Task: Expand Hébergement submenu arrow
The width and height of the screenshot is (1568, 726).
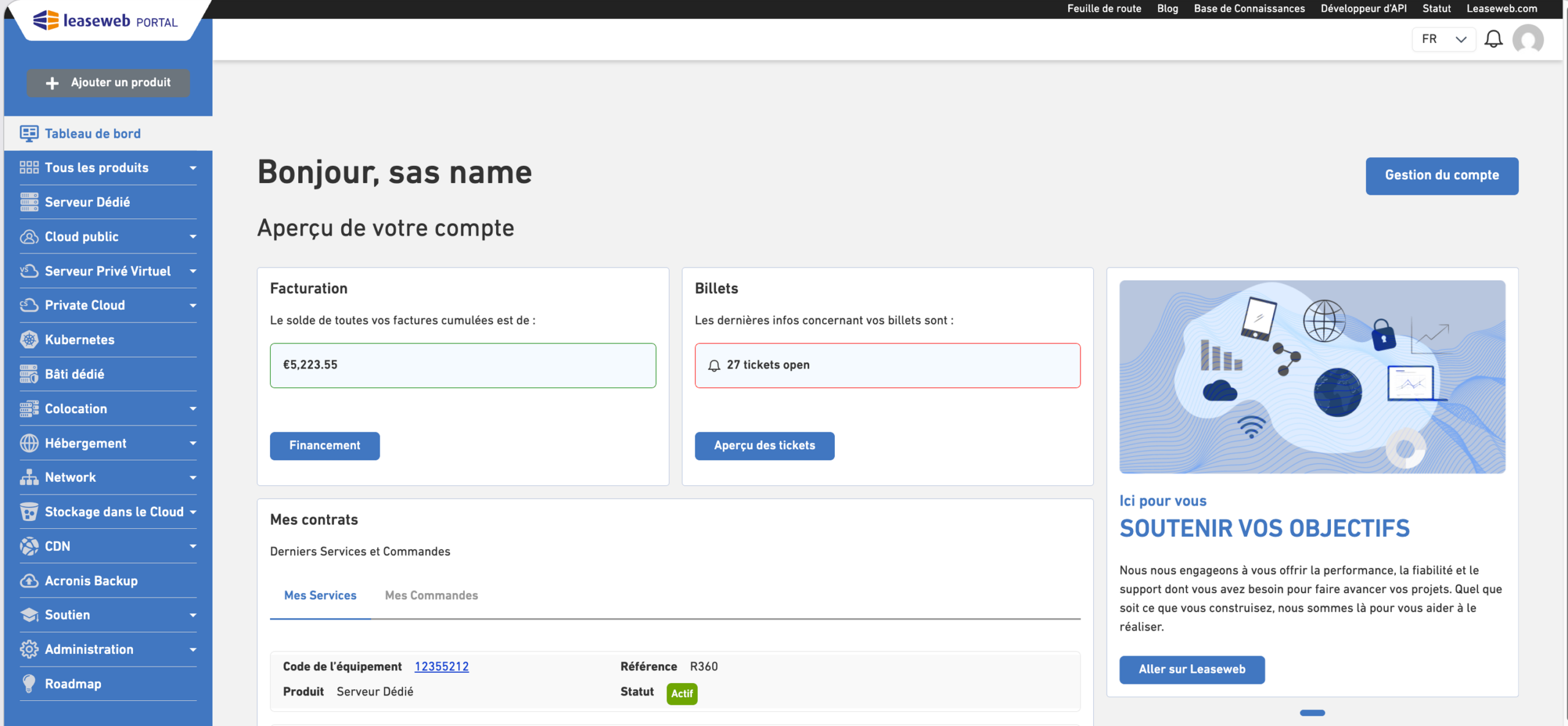Action: [193, 443]
